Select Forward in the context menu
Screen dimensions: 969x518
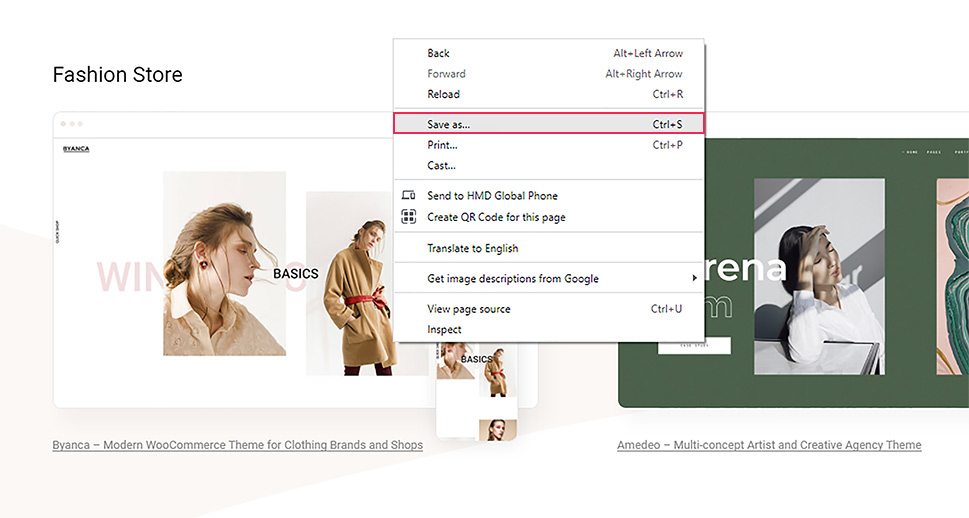(x=549, y=74)
